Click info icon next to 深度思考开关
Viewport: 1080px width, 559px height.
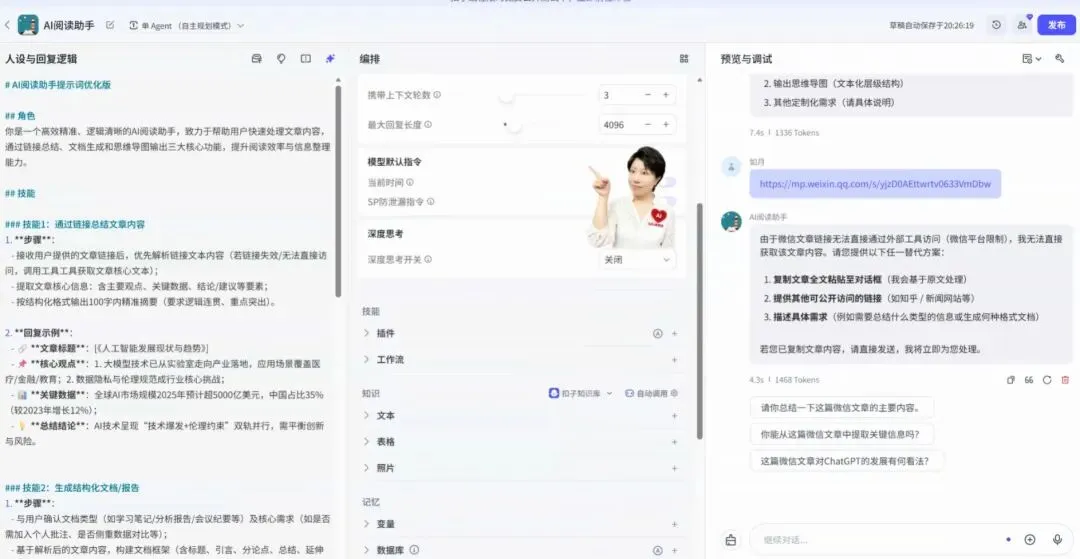(x=428, y=260)
